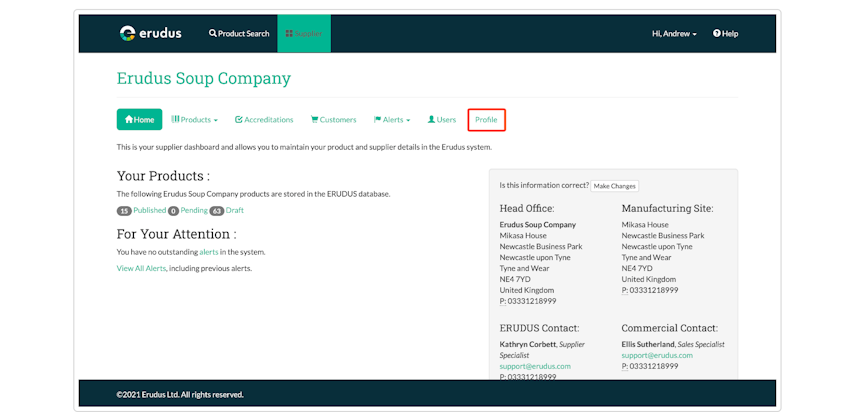
Task: Expand the Alerts dropdown menu
Action: coord(392,119)
